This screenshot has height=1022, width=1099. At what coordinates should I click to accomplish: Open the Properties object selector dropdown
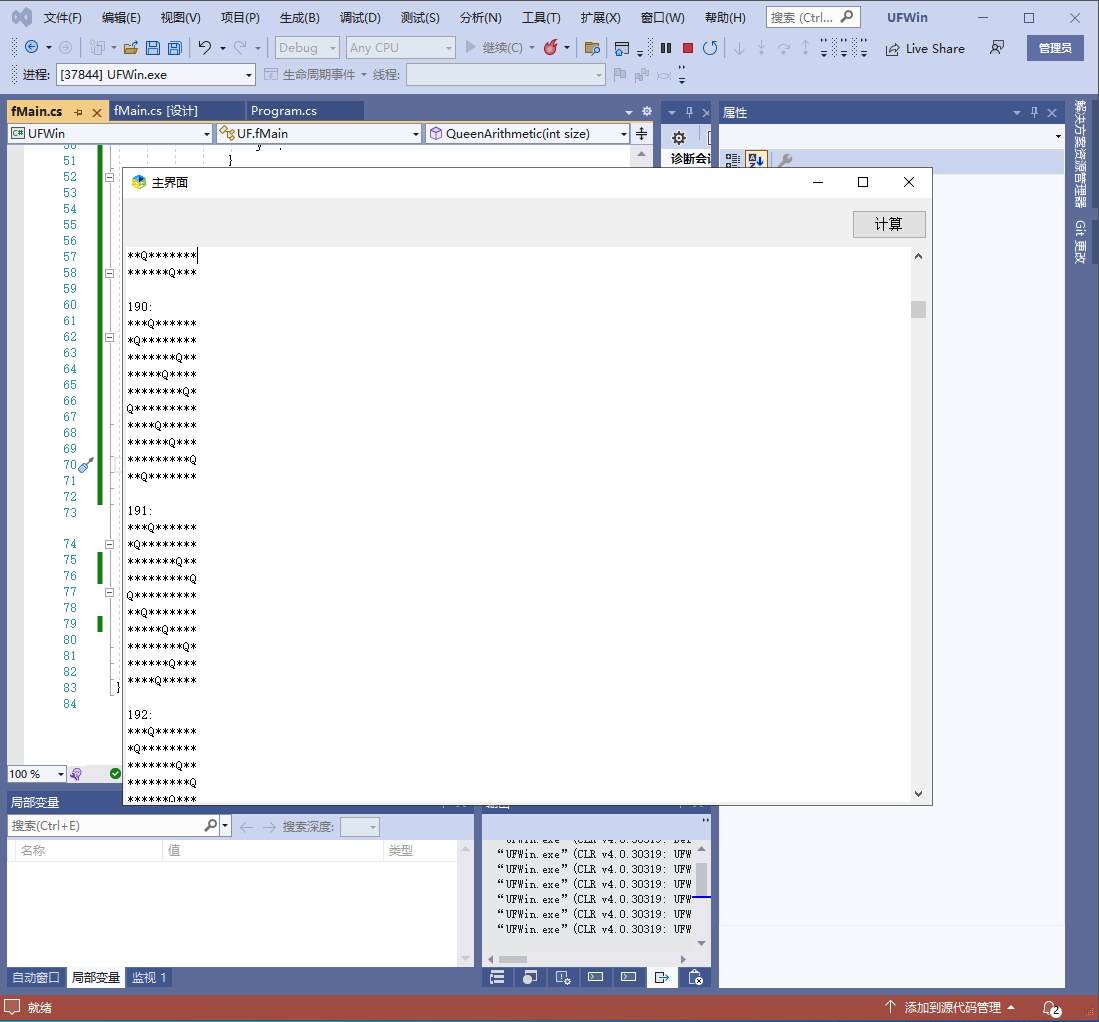tap(892, 136)
